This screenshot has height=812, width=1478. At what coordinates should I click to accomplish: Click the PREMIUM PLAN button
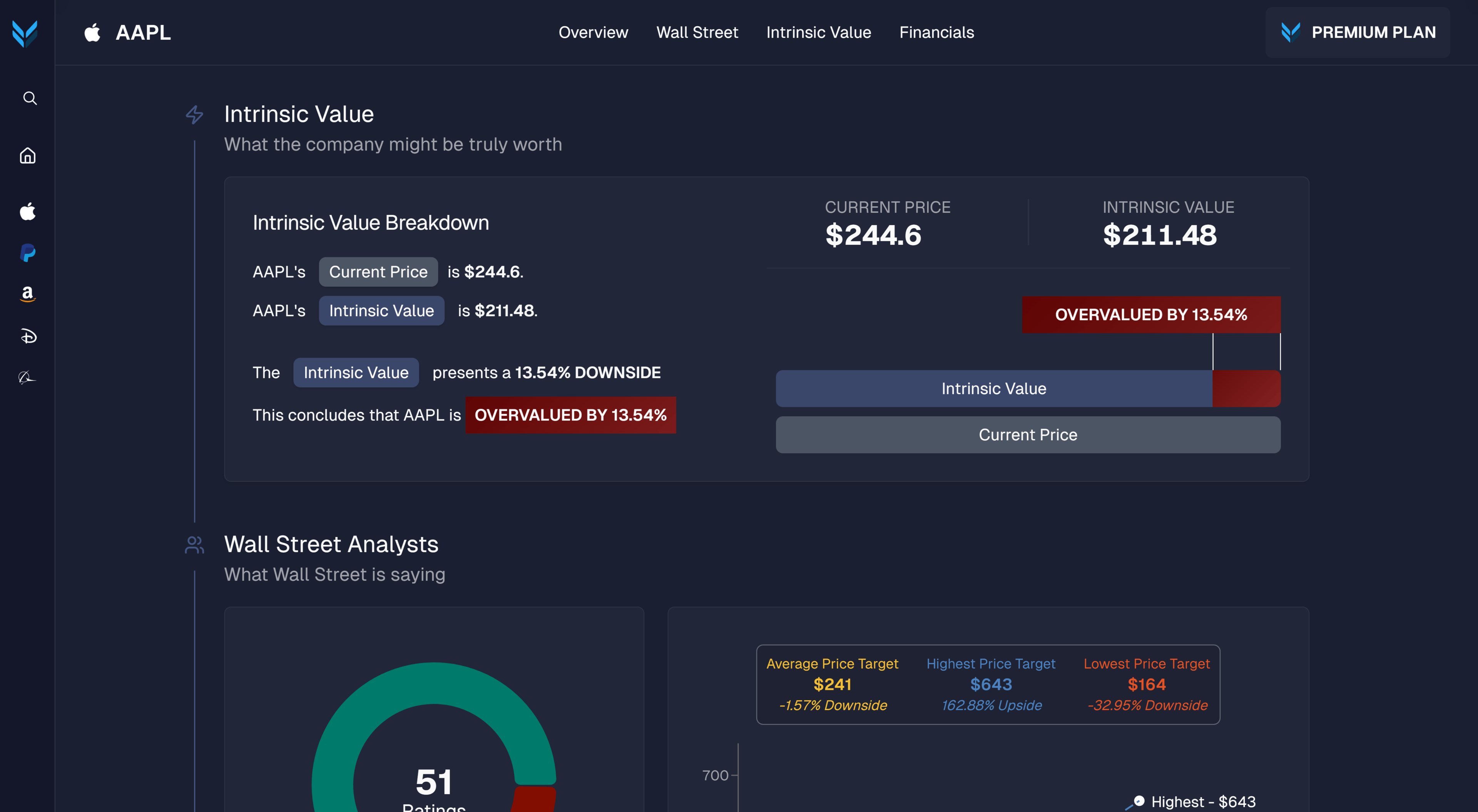[x=1358, y=32]
